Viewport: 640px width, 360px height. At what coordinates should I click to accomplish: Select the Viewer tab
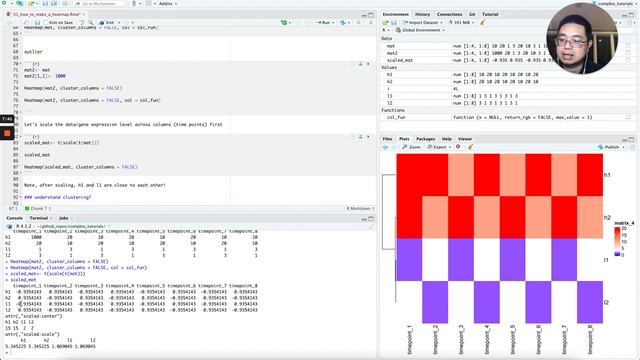[465, 139]
